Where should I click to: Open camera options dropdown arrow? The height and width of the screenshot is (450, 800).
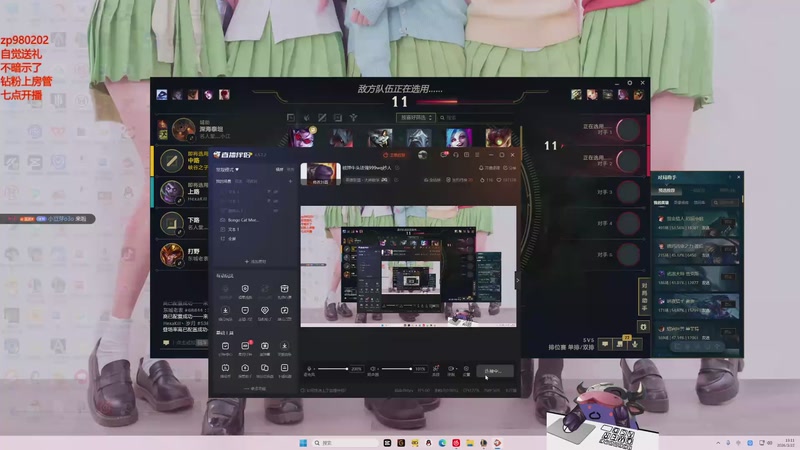tap(456, 368)
